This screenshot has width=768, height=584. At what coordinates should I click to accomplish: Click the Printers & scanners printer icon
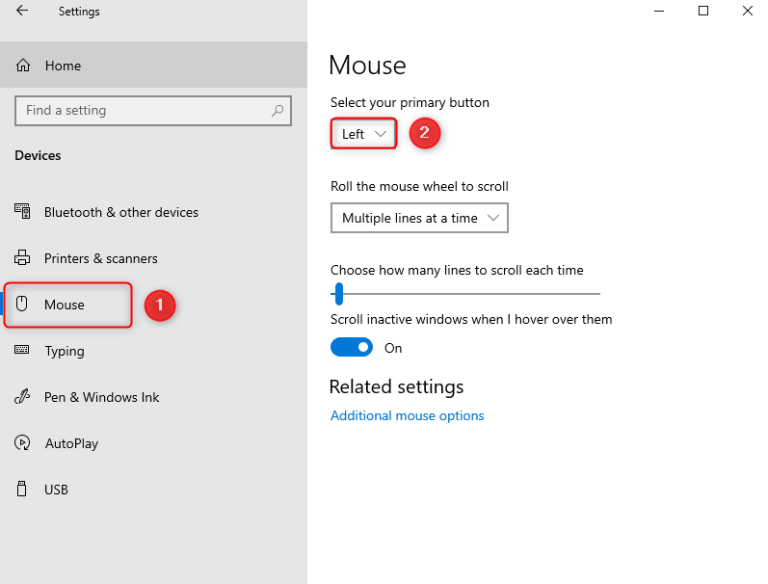point(23,258)
